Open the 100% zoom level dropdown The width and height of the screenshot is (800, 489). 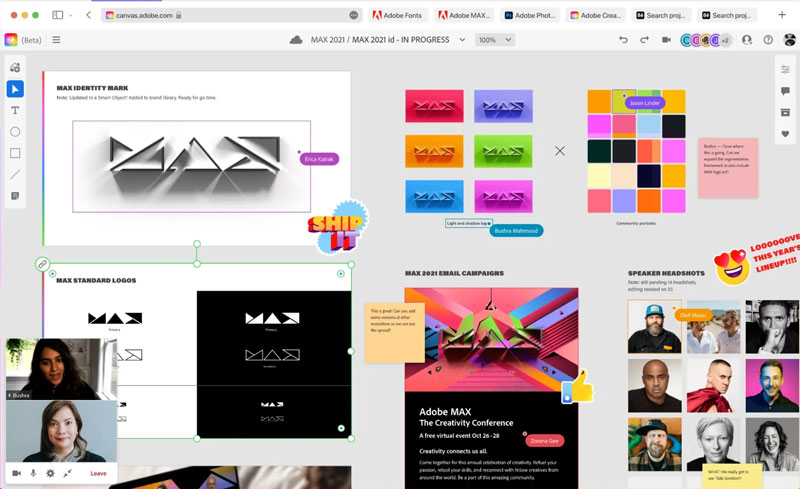tap(494, 40)
